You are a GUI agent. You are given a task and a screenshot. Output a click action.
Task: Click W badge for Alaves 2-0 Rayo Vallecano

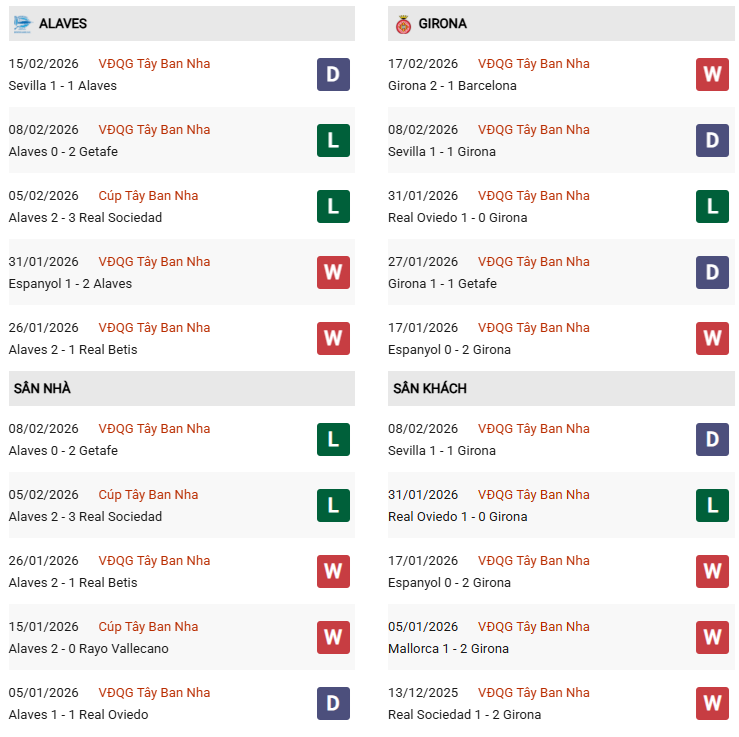coord(333,637)
